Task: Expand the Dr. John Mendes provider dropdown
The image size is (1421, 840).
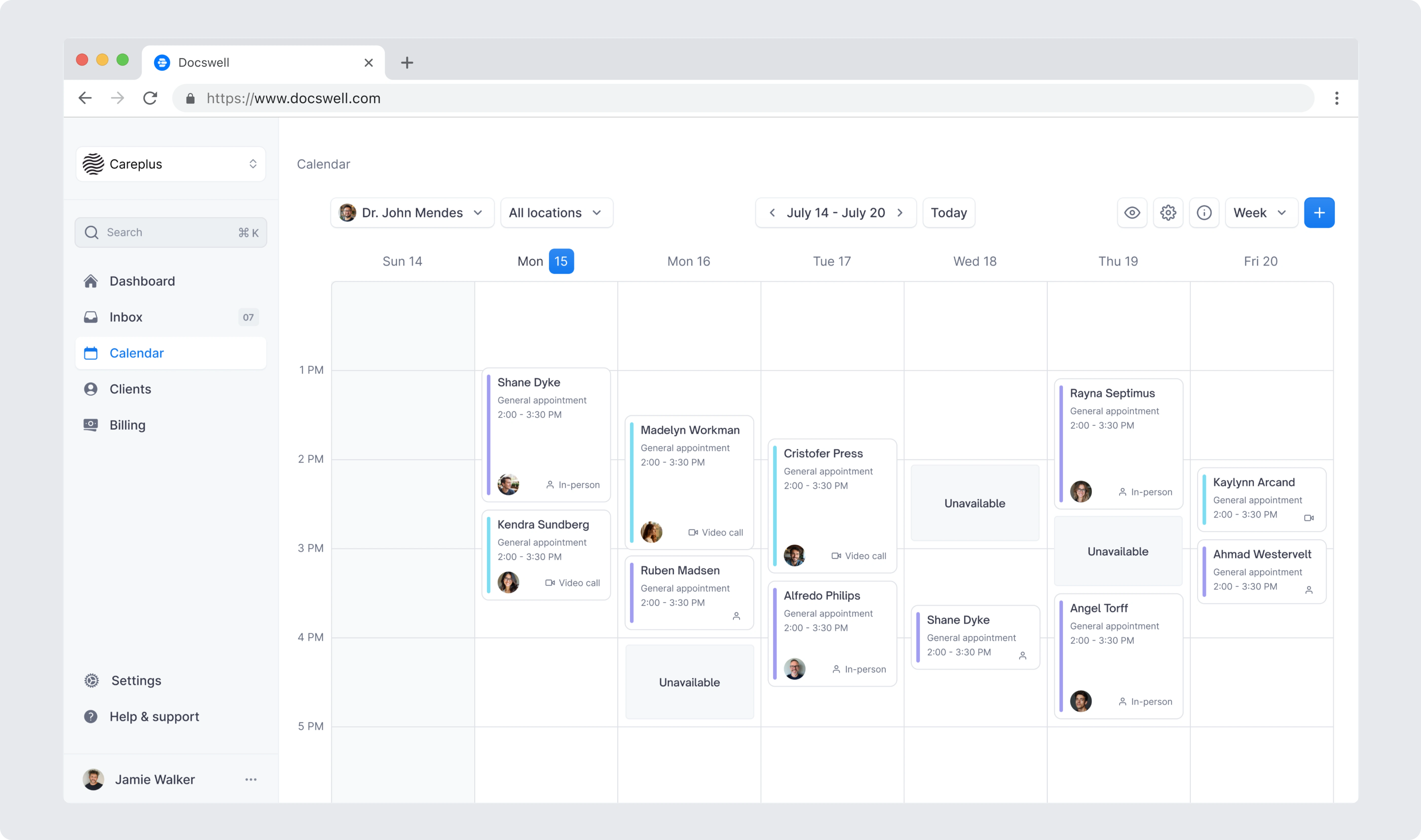Action: coord(412,213)
